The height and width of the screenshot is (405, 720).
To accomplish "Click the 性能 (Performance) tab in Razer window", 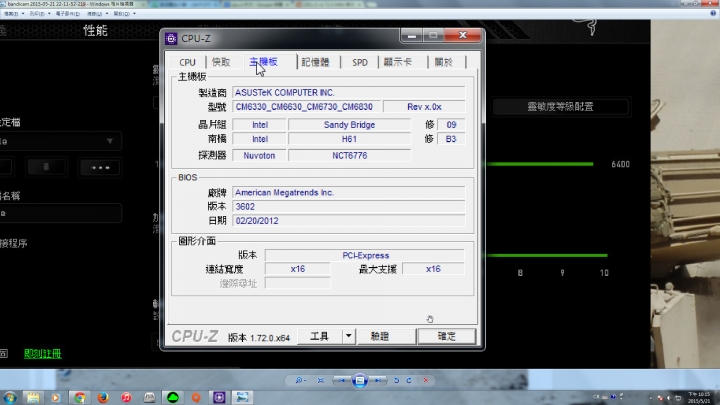I will pyautogui.click(x=95, y=31).
